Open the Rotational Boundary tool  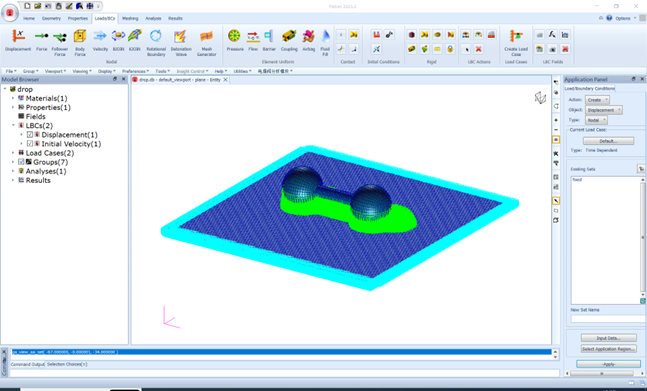[156, 42]
